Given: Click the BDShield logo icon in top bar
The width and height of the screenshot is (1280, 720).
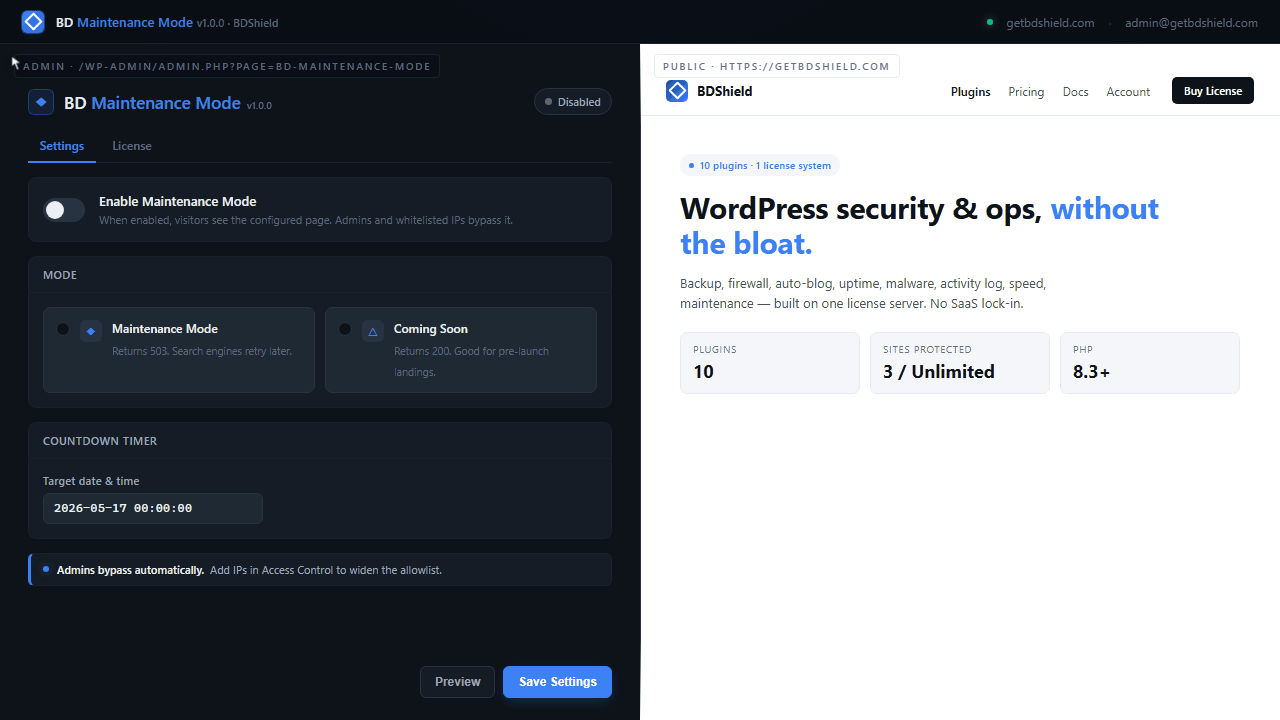Looking at the screenshot, I should [x=33, y=22].
